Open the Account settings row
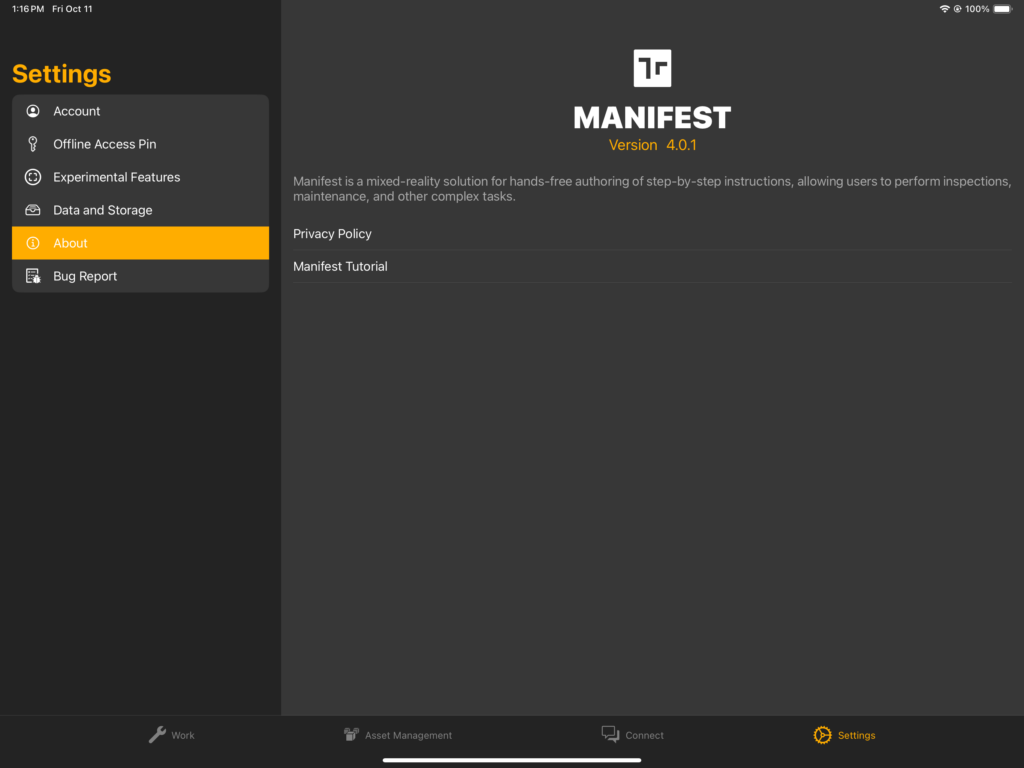The height and width of the screenshot is (768, 1024). (x=140, y=111)
